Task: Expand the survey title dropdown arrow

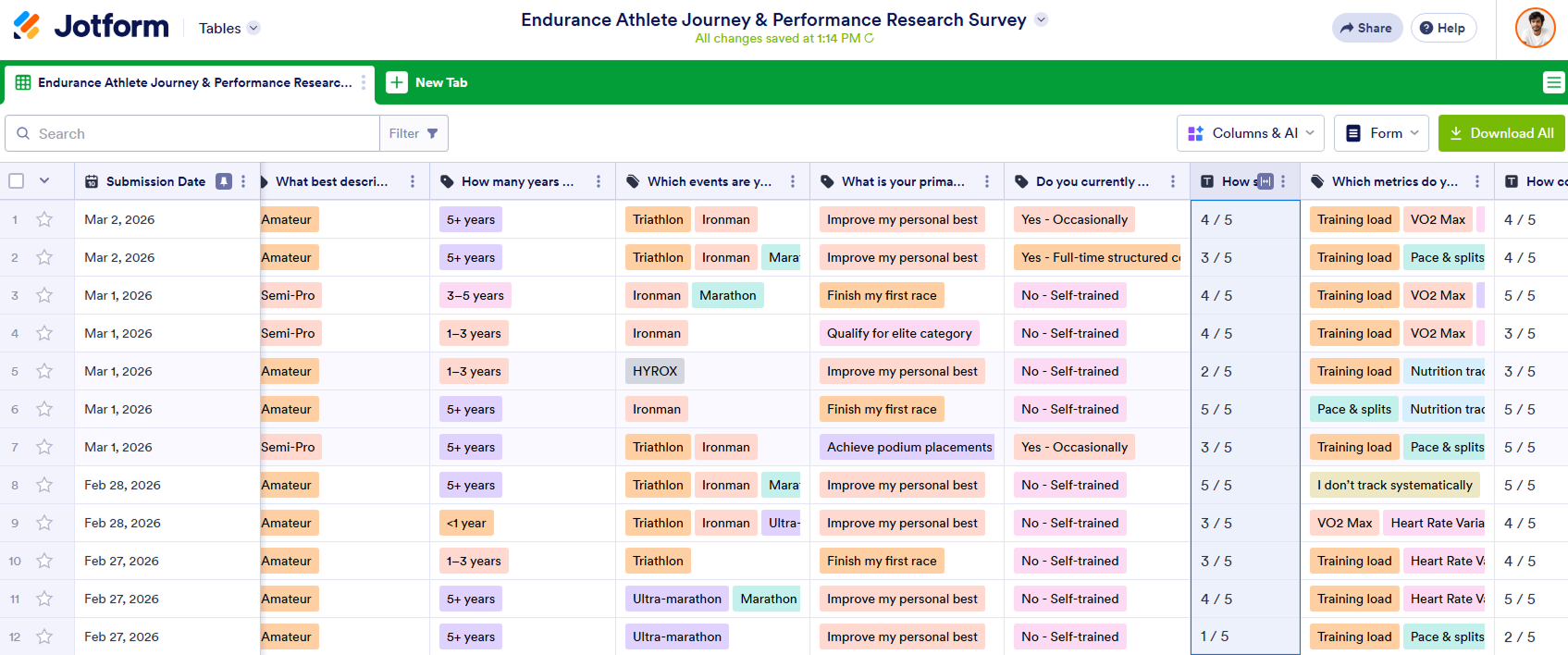Action: (x=1041, y=19)
